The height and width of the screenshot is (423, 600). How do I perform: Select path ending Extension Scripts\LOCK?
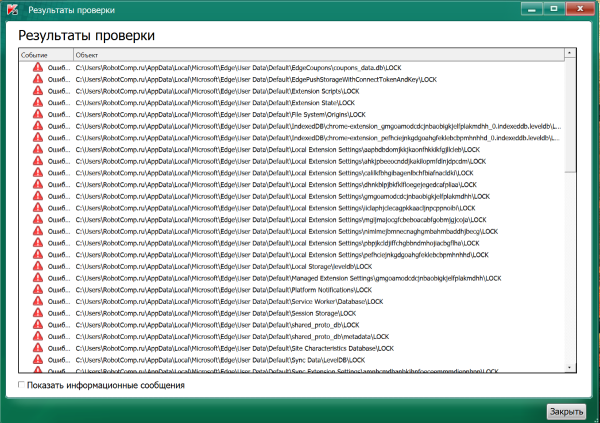click(x=217, y=91)
